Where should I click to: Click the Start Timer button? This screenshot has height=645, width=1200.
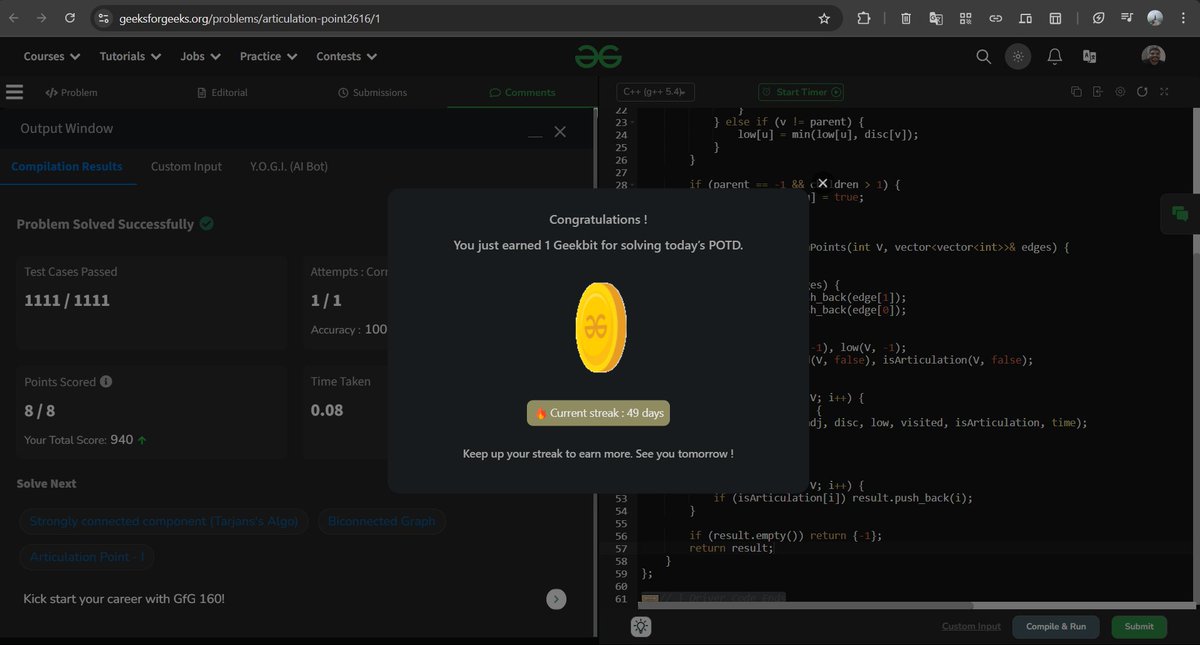[801, 92]
